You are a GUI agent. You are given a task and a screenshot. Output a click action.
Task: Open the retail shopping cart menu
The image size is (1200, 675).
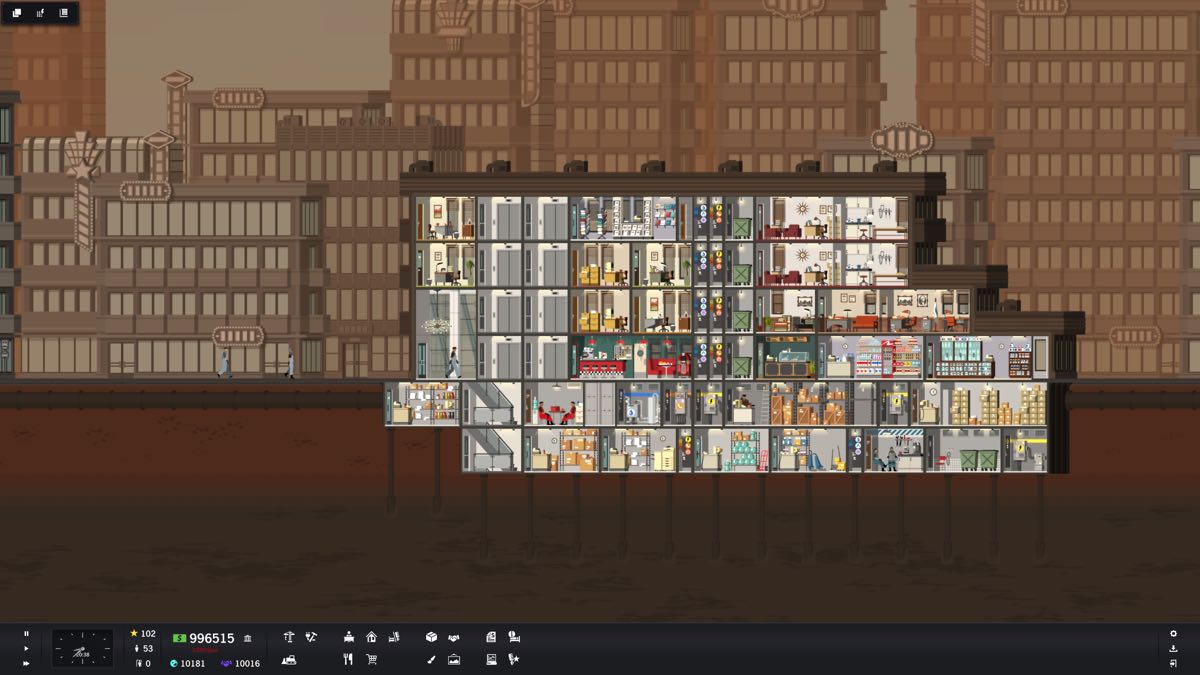(371, 659)
